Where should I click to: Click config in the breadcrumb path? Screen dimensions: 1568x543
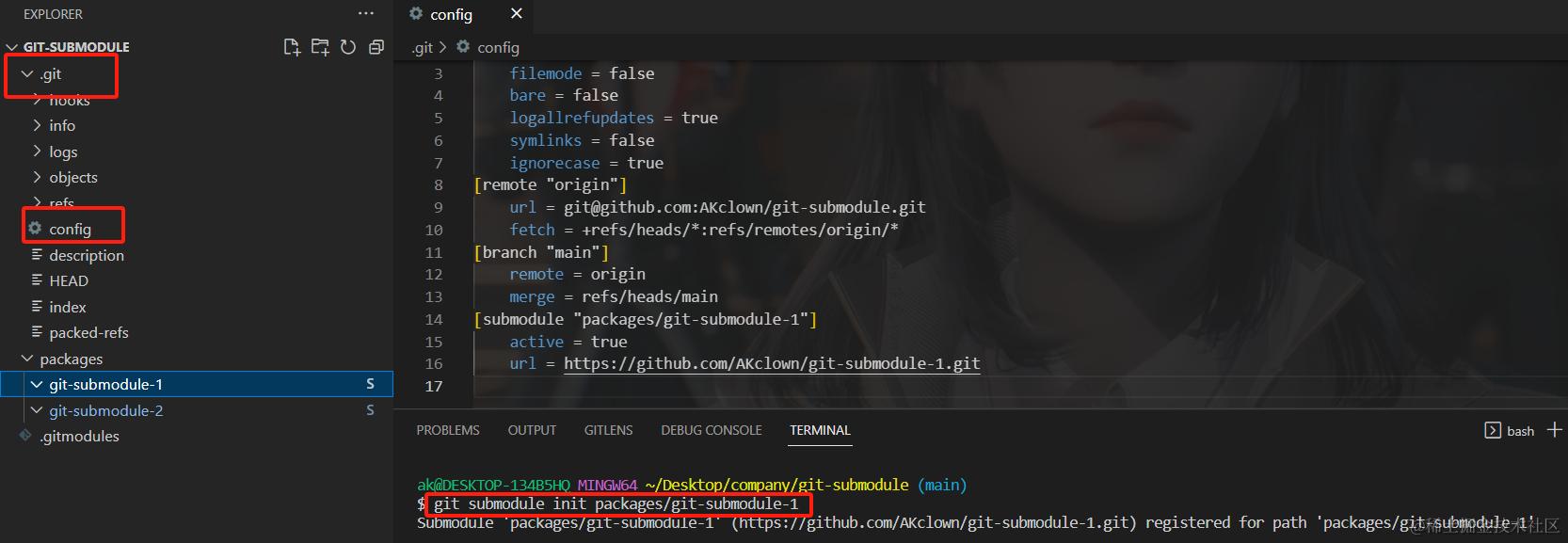pyautogui.click(x=498, y=47)
